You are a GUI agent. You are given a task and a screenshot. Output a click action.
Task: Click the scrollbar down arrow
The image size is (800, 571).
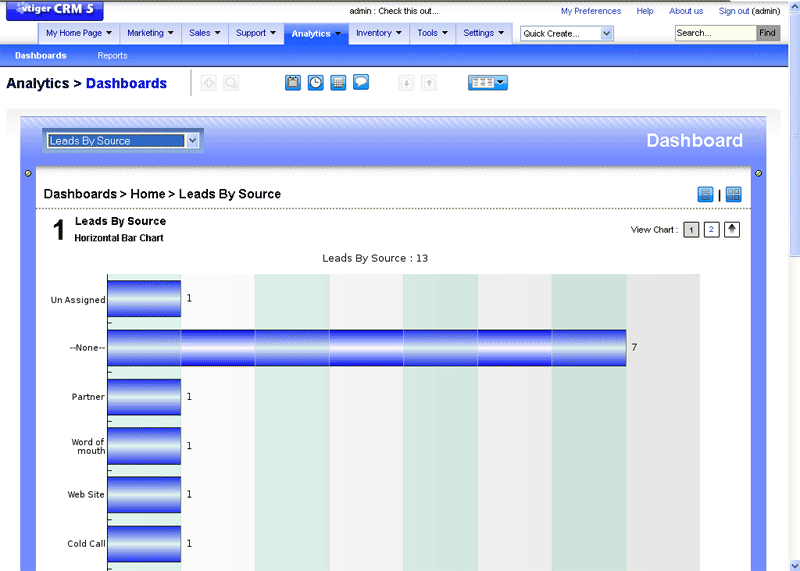point(794,565)
